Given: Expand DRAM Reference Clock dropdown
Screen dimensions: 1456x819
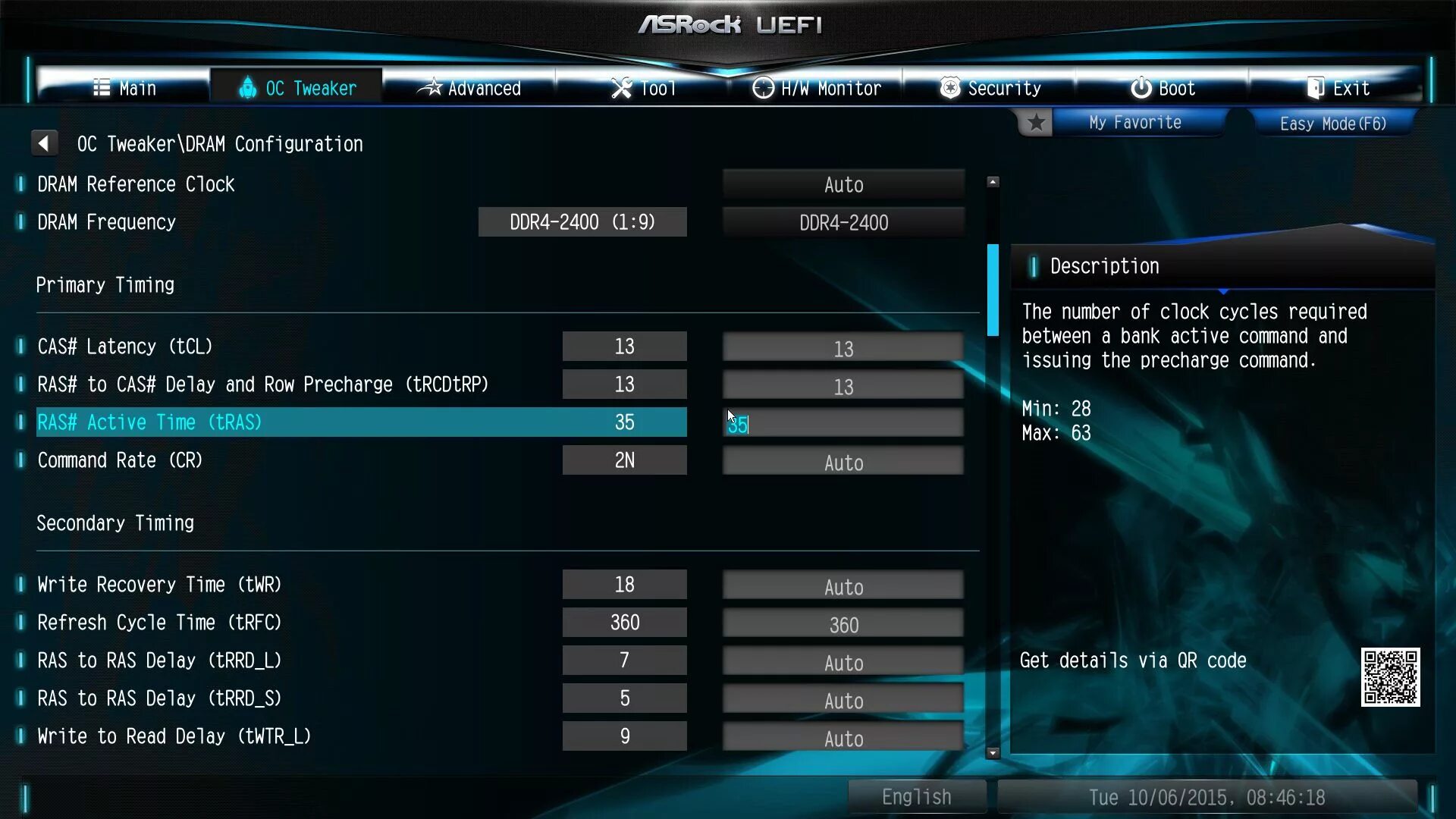Looking at the screenshot, I should click(x=843, y=184).
